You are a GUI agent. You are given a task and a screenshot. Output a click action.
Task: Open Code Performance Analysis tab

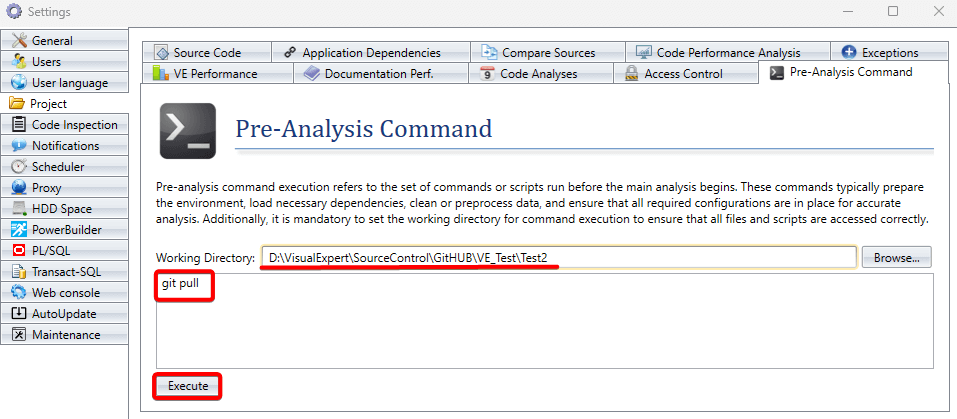[728, 52]
